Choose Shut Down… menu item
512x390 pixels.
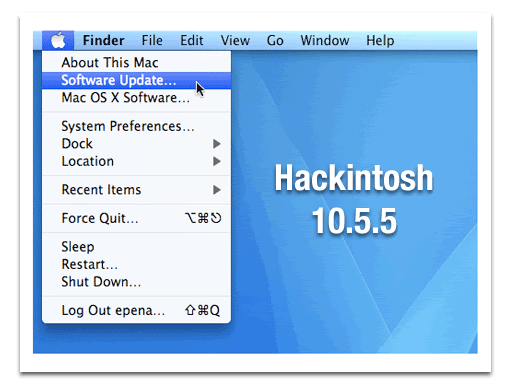click(136, 282)
